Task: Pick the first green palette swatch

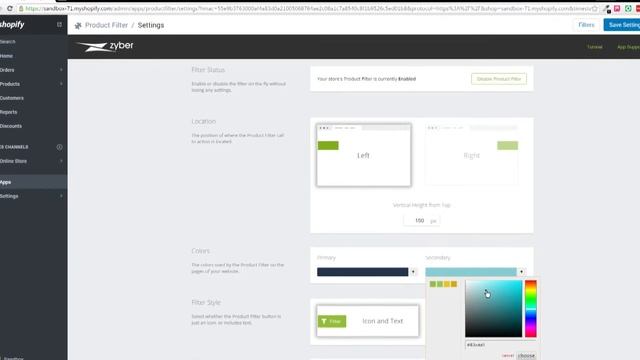Action: pos(433,284)
